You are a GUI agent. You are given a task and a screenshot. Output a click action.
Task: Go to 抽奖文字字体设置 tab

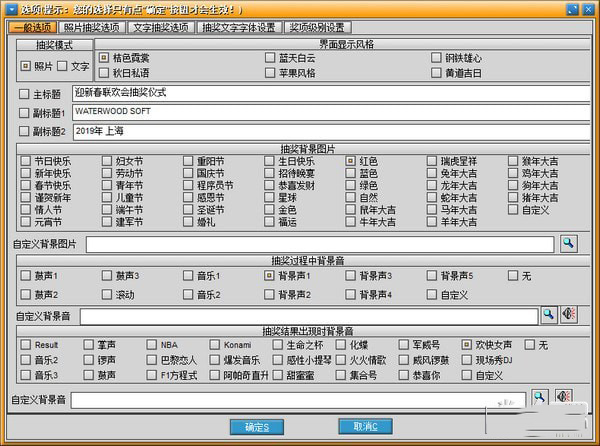[x=240, y=27]
